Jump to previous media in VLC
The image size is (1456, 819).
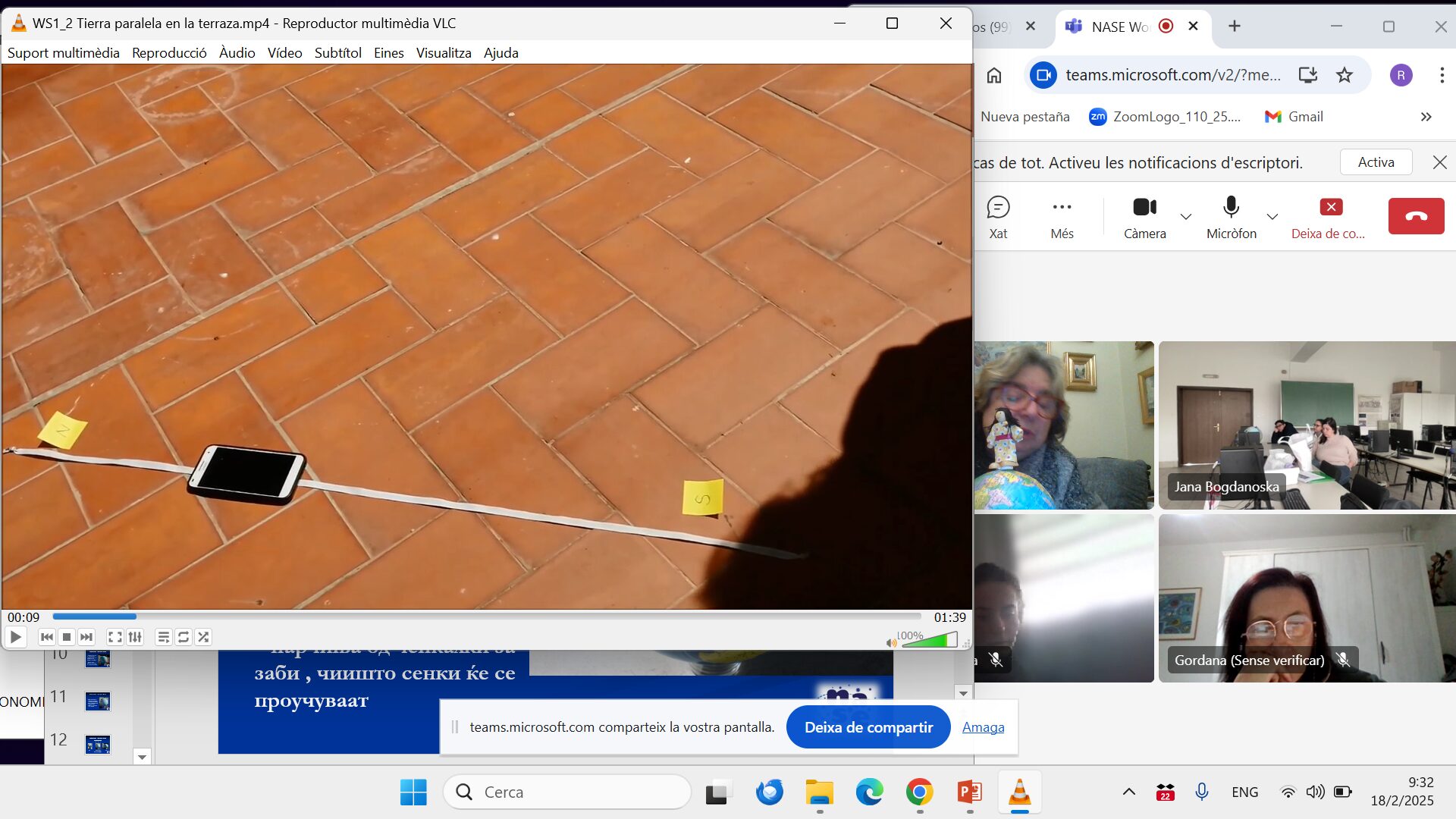[x=47, y=637]
